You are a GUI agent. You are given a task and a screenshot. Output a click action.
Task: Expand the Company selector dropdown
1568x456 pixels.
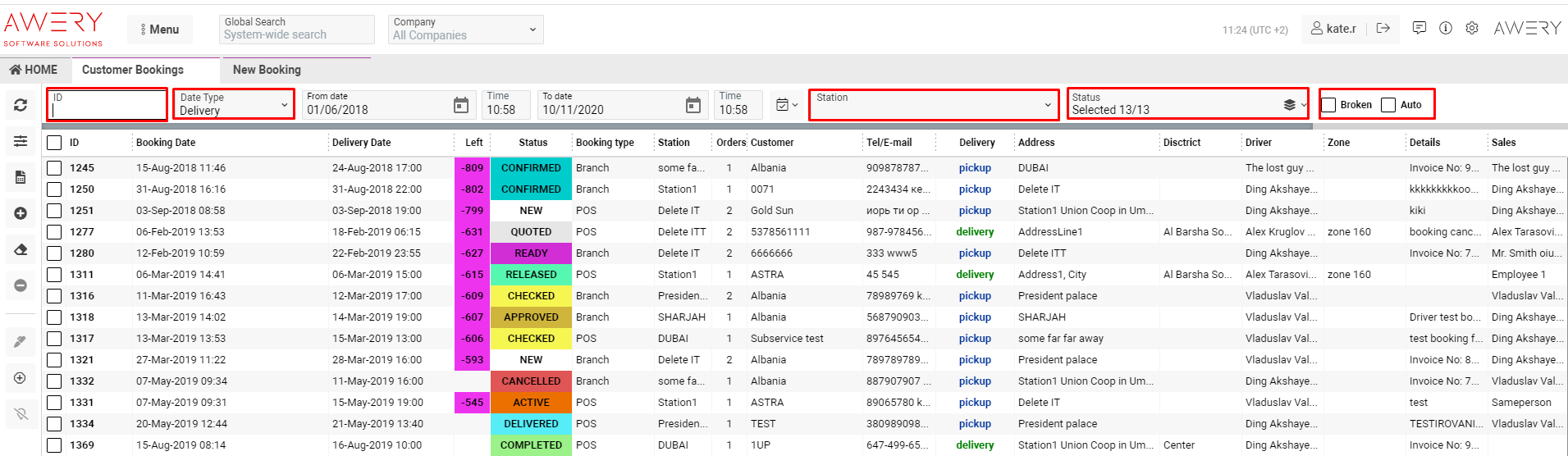pos(464,30)
